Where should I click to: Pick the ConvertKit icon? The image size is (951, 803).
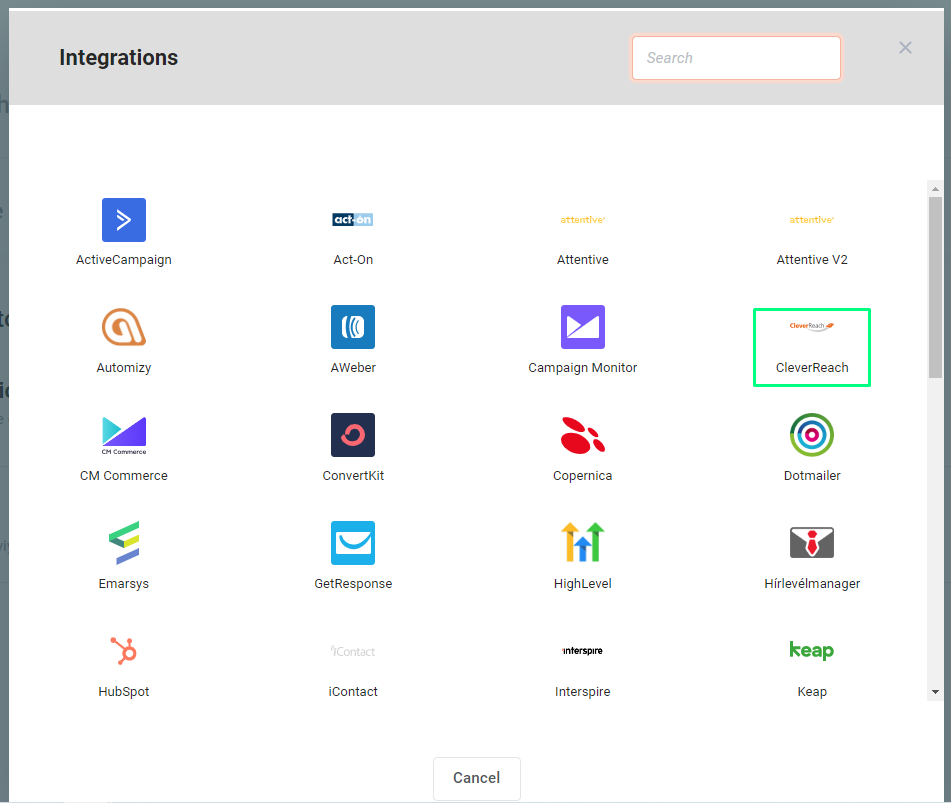coord(353,435)
